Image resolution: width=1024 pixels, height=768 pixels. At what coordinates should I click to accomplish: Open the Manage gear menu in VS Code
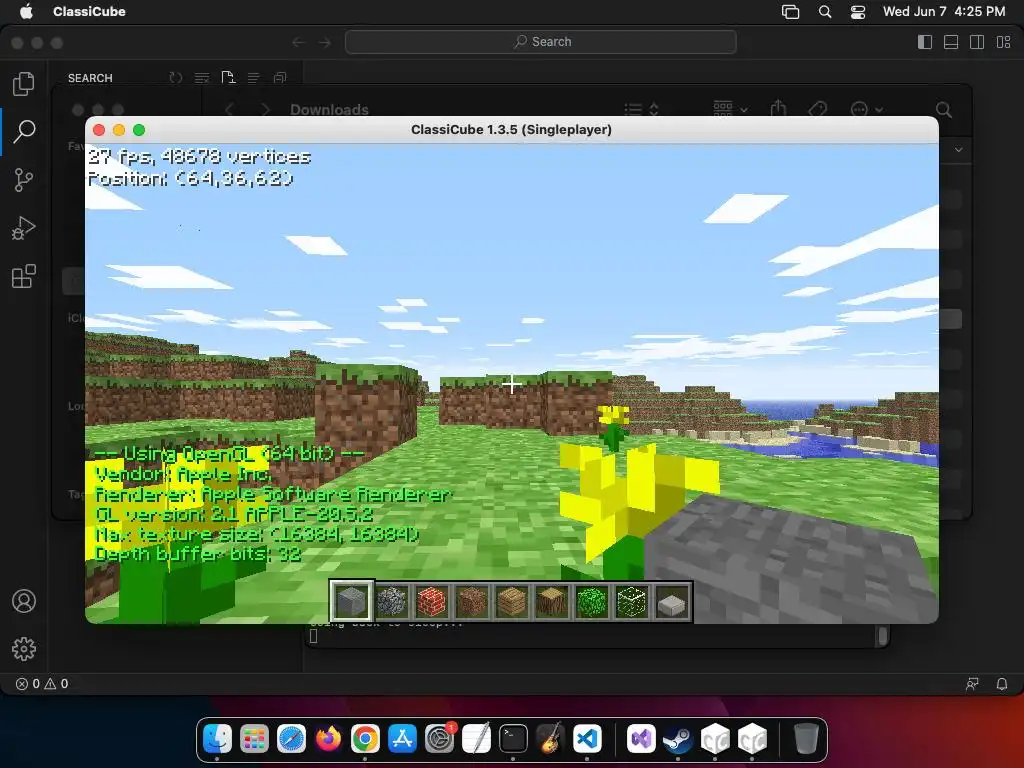(24, 648)
